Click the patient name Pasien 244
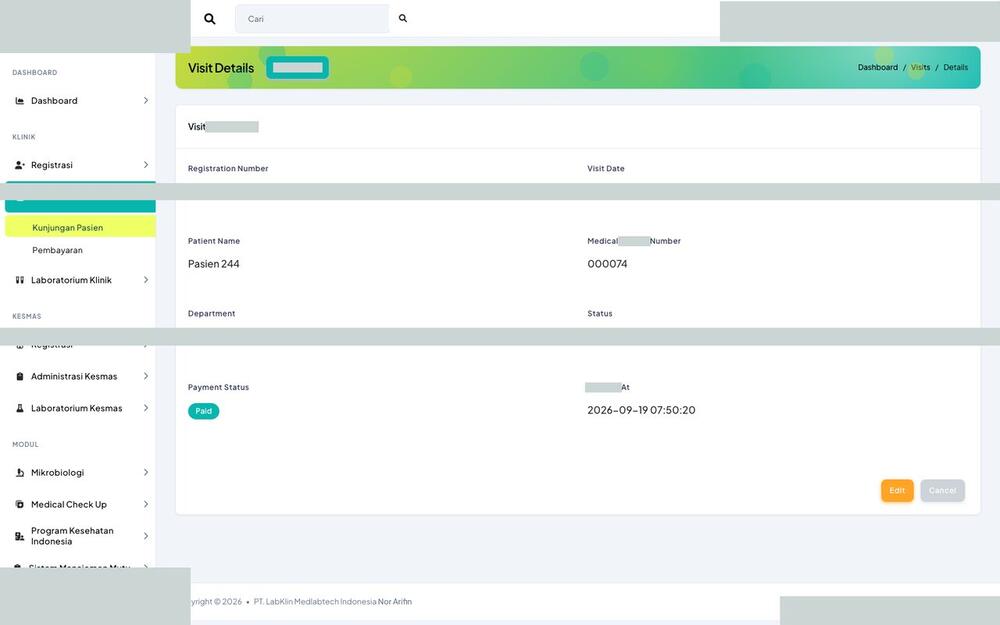Viewport: 1000px width, 625px height. 214,264
